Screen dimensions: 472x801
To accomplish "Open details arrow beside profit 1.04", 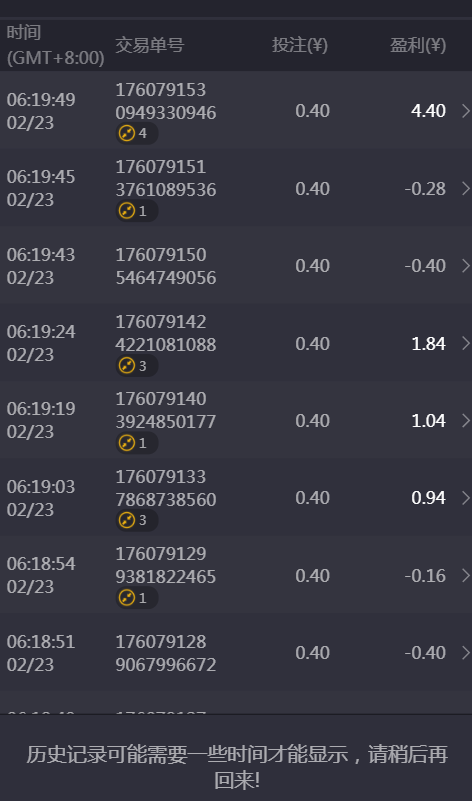I will click(x=465, y=420).
